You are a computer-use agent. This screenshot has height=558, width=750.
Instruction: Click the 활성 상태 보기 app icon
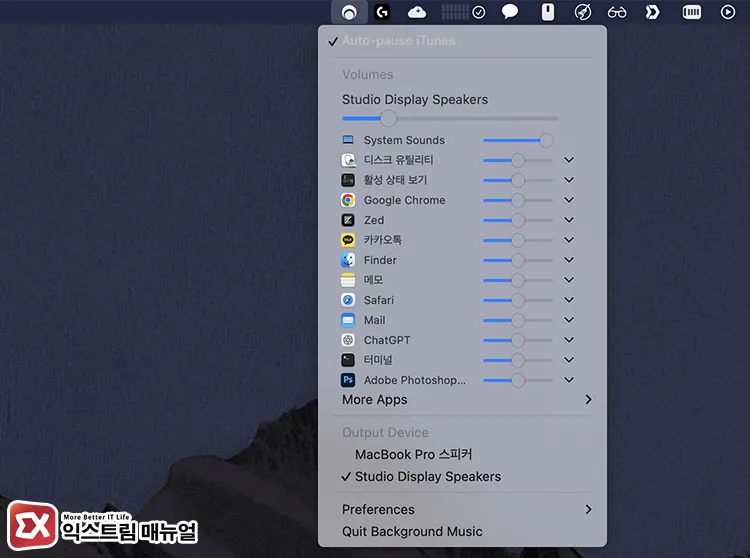point(348,180)
